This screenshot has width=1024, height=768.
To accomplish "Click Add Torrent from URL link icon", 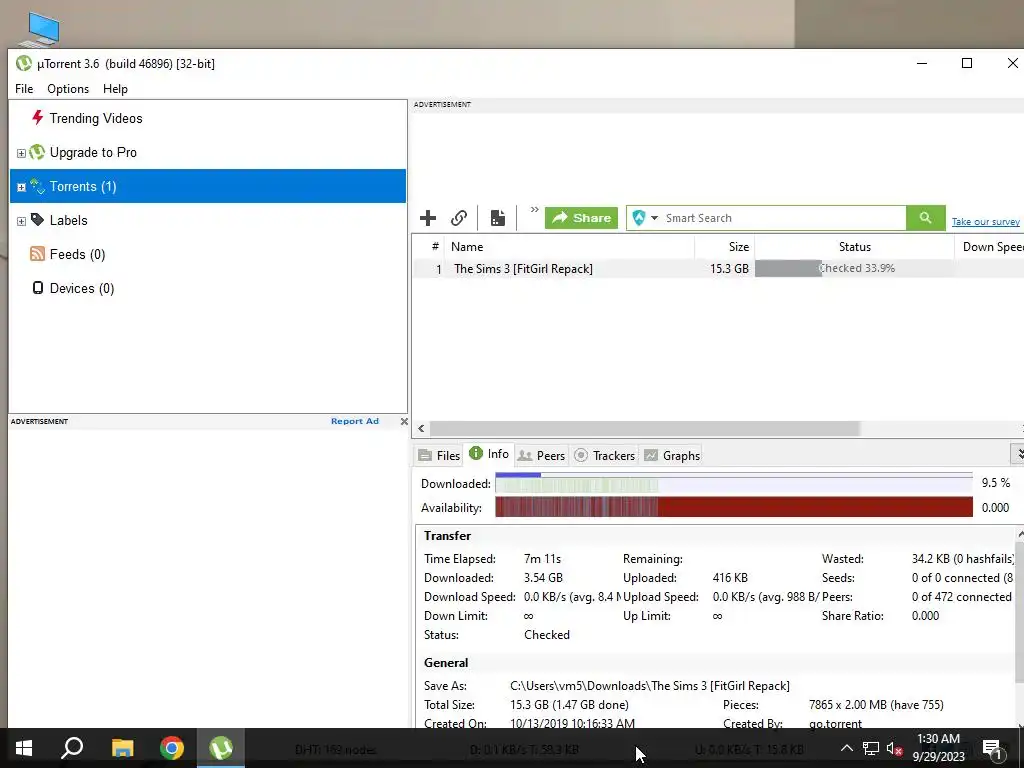I will pyautogui.click(x=459, y=218).
